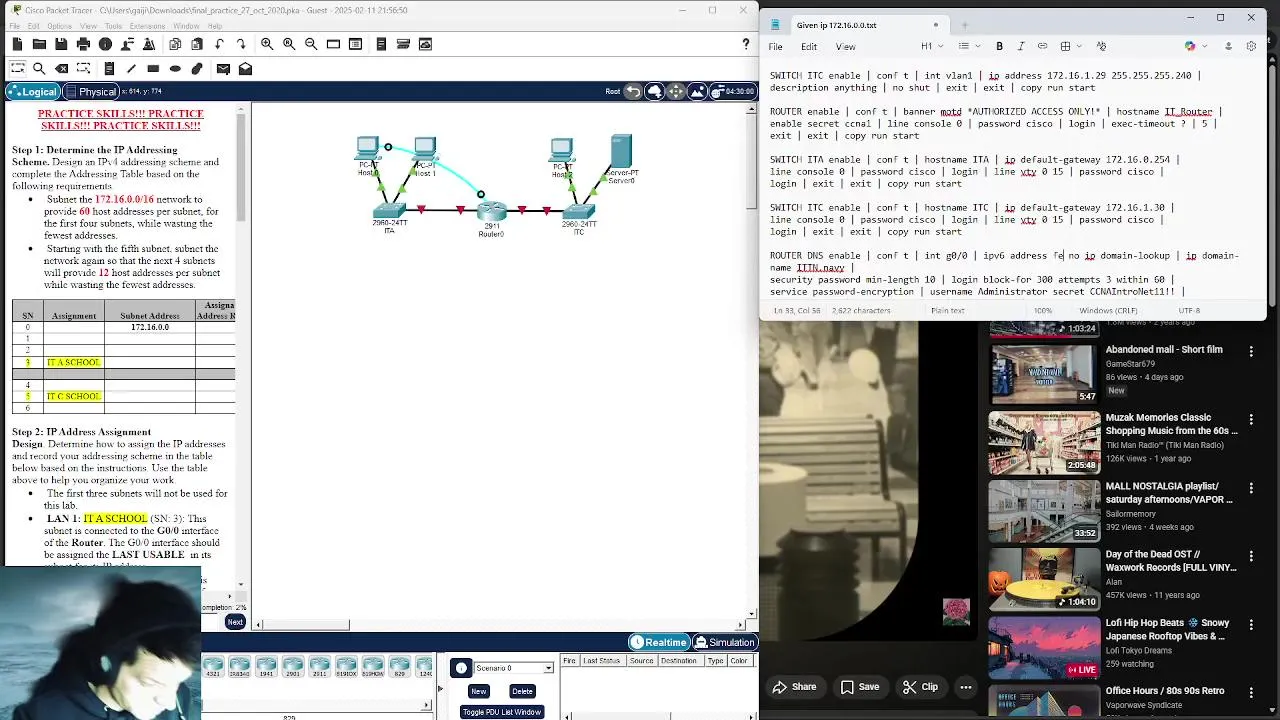Image resolution: width=1280 pixels, height=720 pixels.
Task: Toggle Italic formatting in Notepad
Action: [1020, 46]
